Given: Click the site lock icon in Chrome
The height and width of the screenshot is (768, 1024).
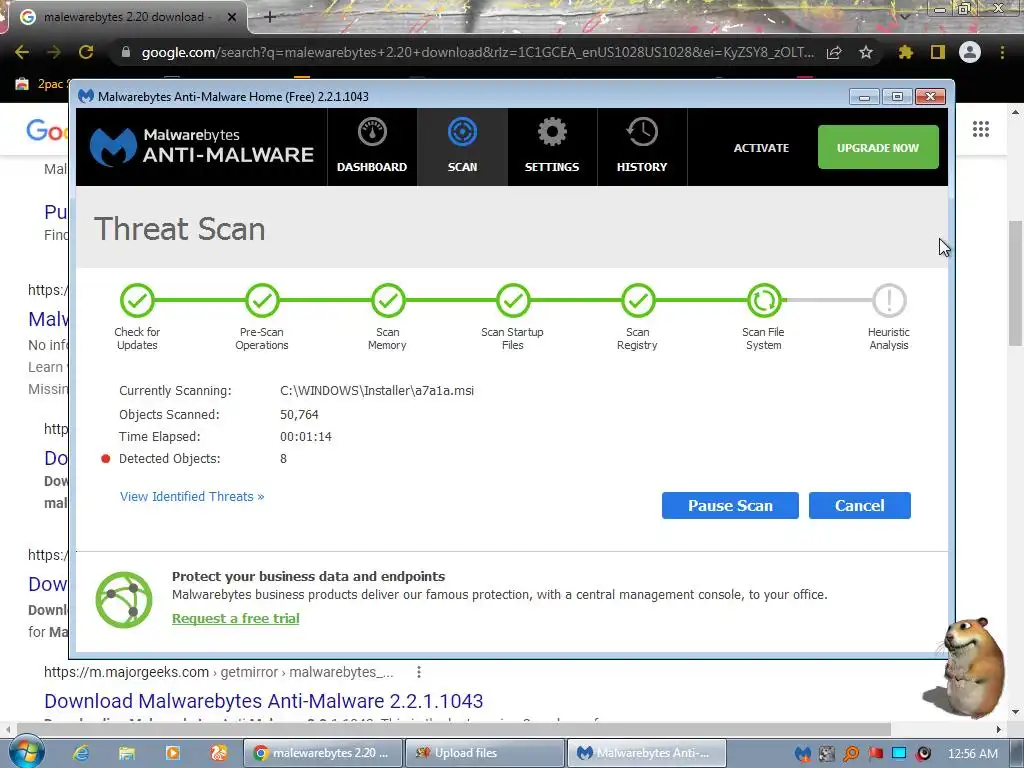Looking at the screenshot, I should 125,52.
